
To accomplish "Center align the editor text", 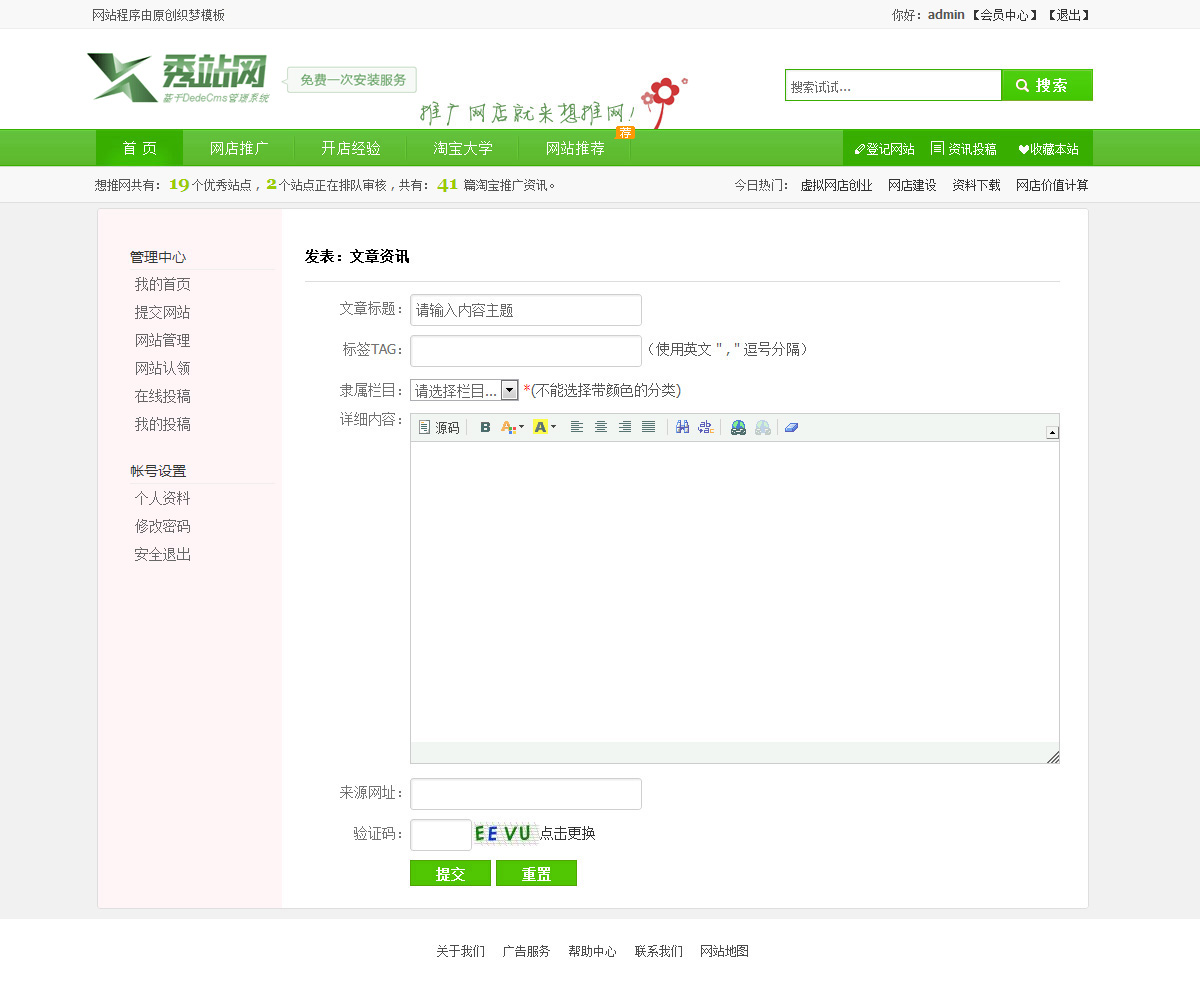I will tap(601, 427).
